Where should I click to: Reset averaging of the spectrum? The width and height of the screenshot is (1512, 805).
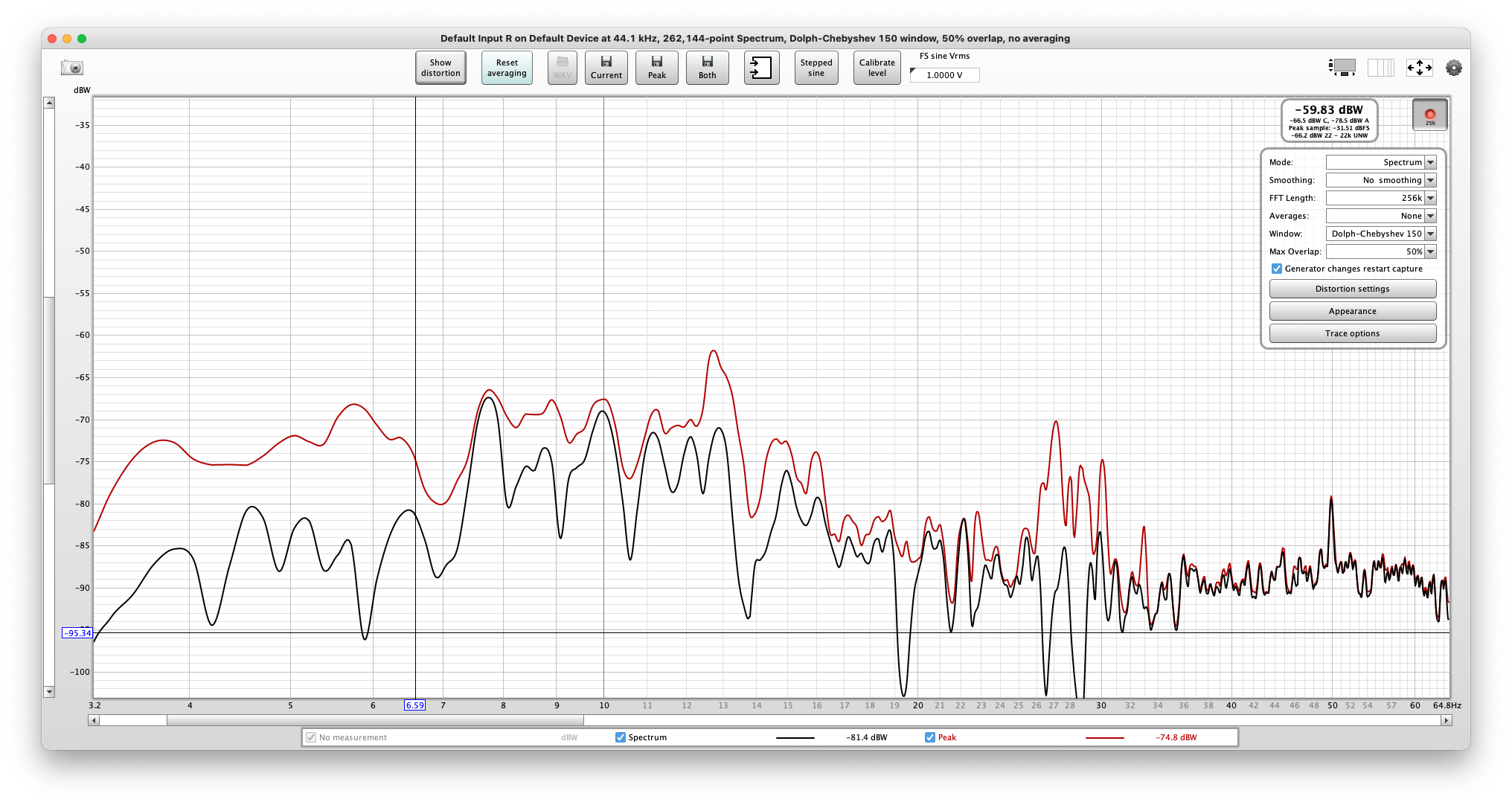(507, 68)
